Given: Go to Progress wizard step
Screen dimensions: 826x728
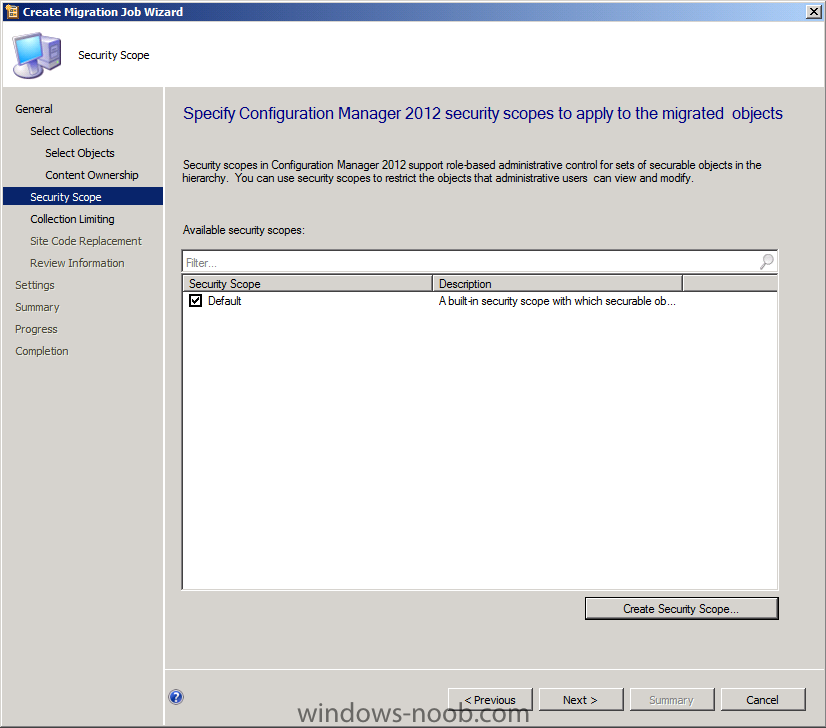Looking at the screenshot, I should (36, 329).
